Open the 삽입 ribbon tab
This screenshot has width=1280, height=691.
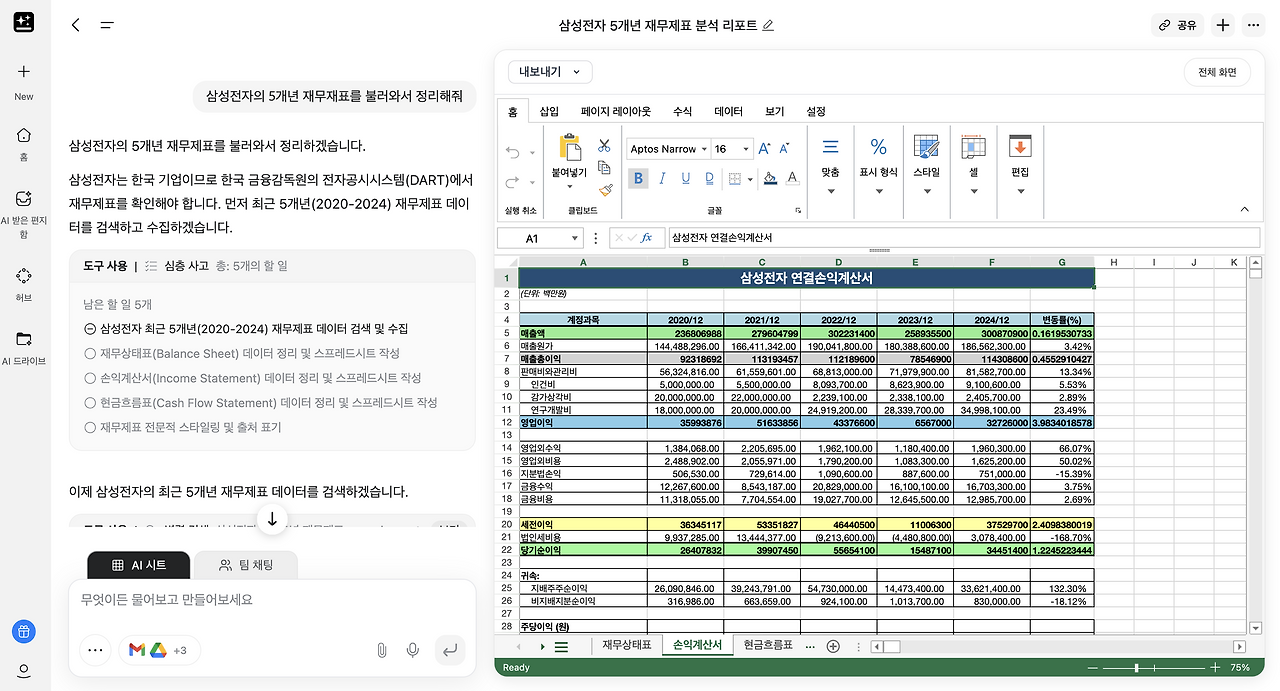point(549,112)
